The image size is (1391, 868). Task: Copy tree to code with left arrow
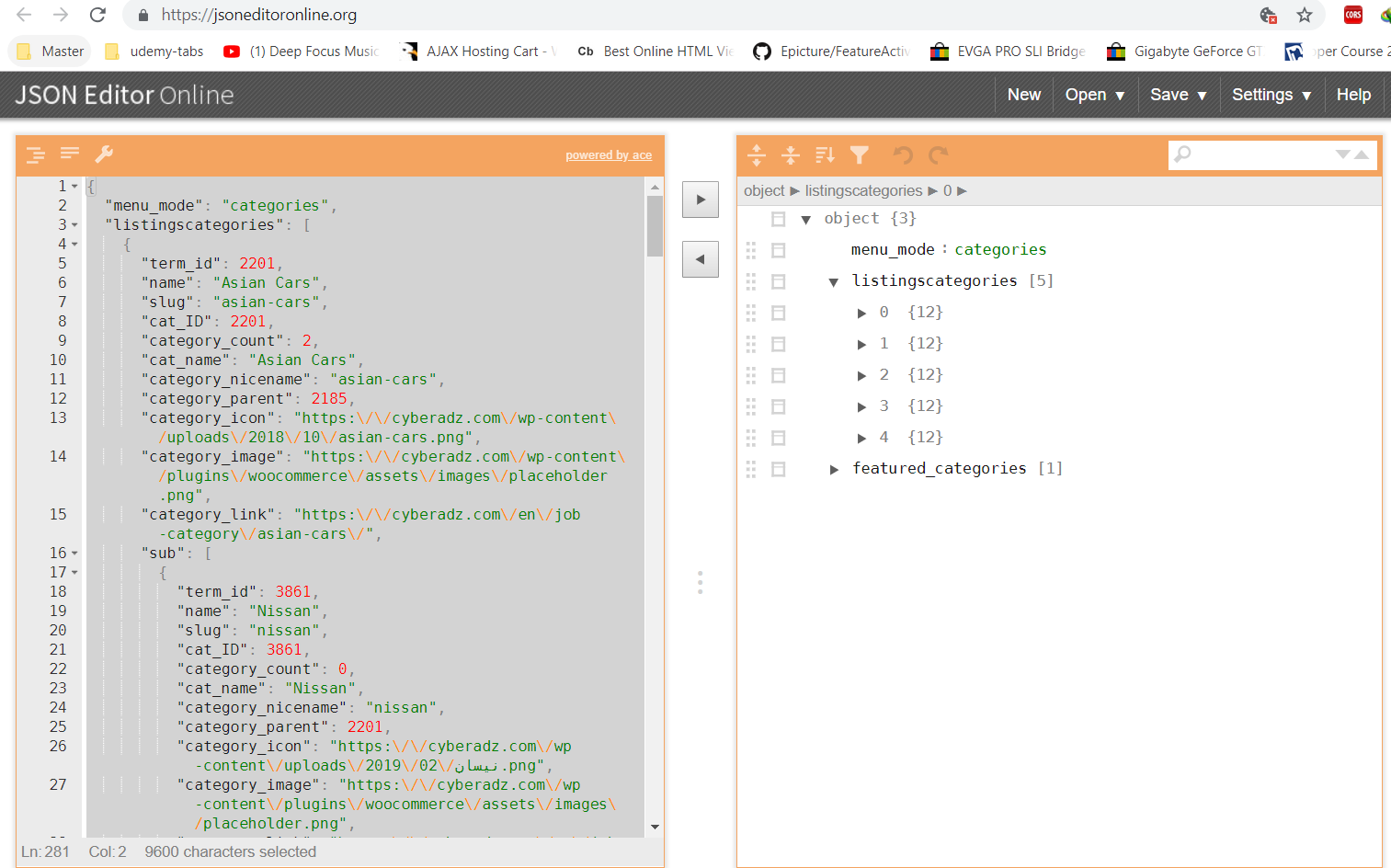(701, 259)
